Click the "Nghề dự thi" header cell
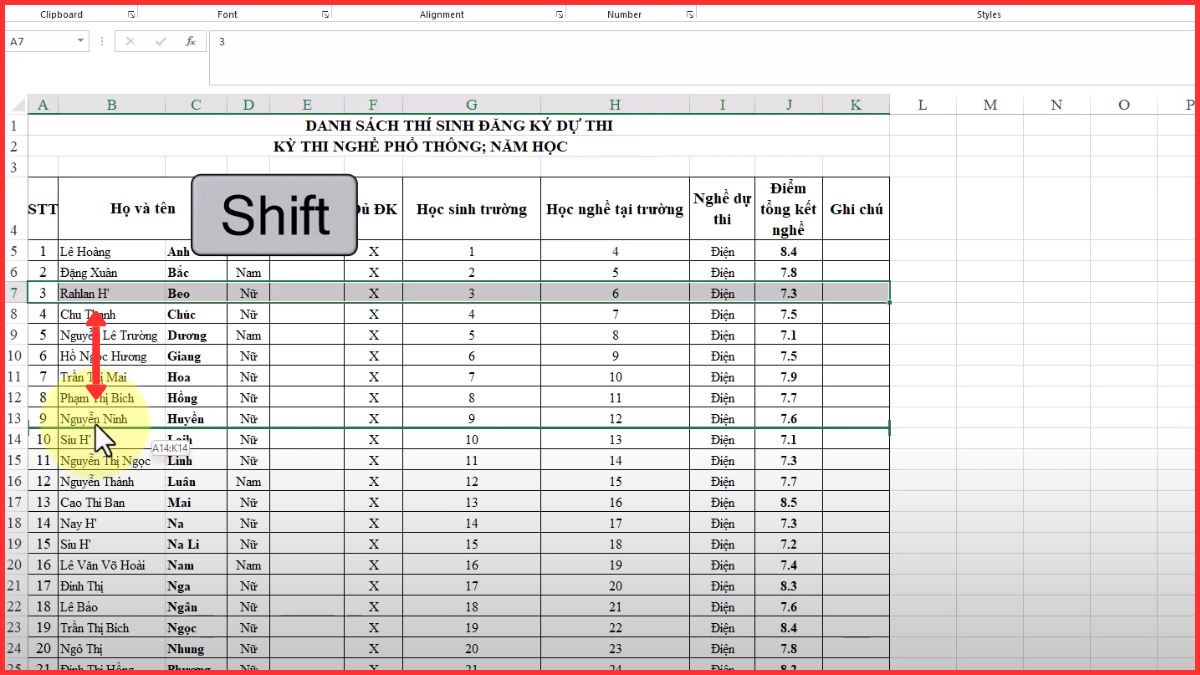Viewport: 1200px width, 675px height. 722,209
